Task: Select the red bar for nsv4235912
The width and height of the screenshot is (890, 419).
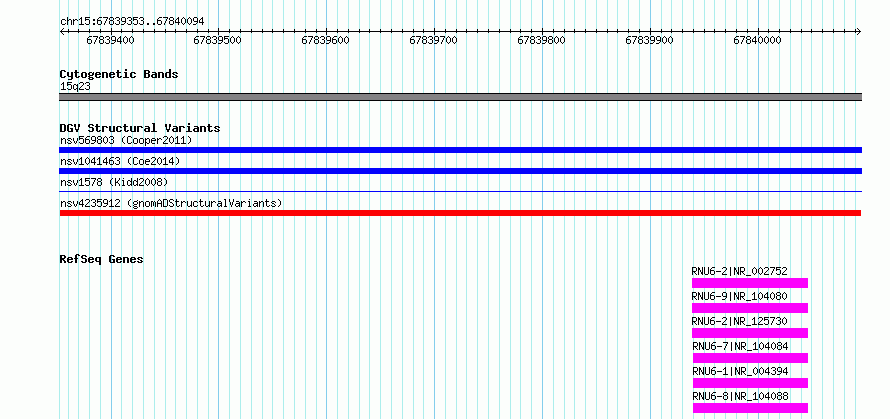Action: [x=460, y=213]
